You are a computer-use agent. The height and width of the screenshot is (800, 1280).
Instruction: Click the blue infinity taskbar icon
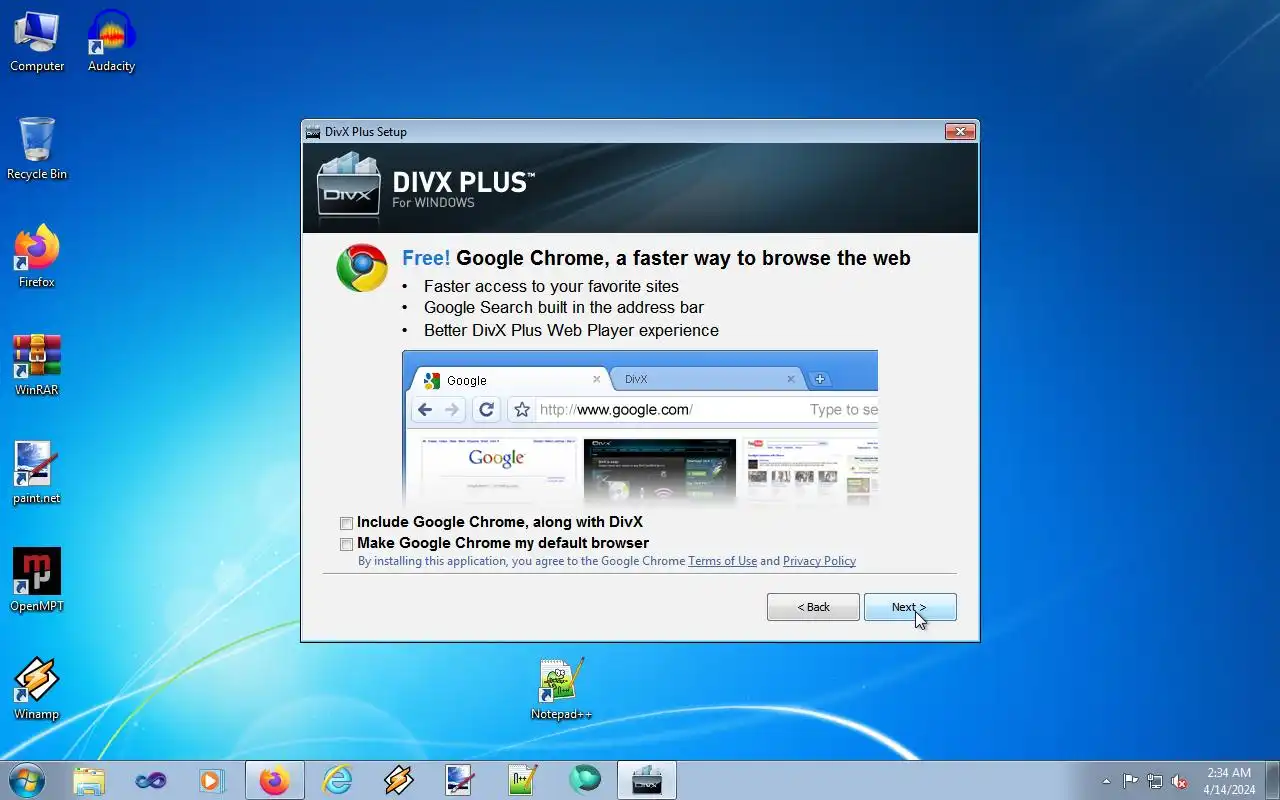151,780
